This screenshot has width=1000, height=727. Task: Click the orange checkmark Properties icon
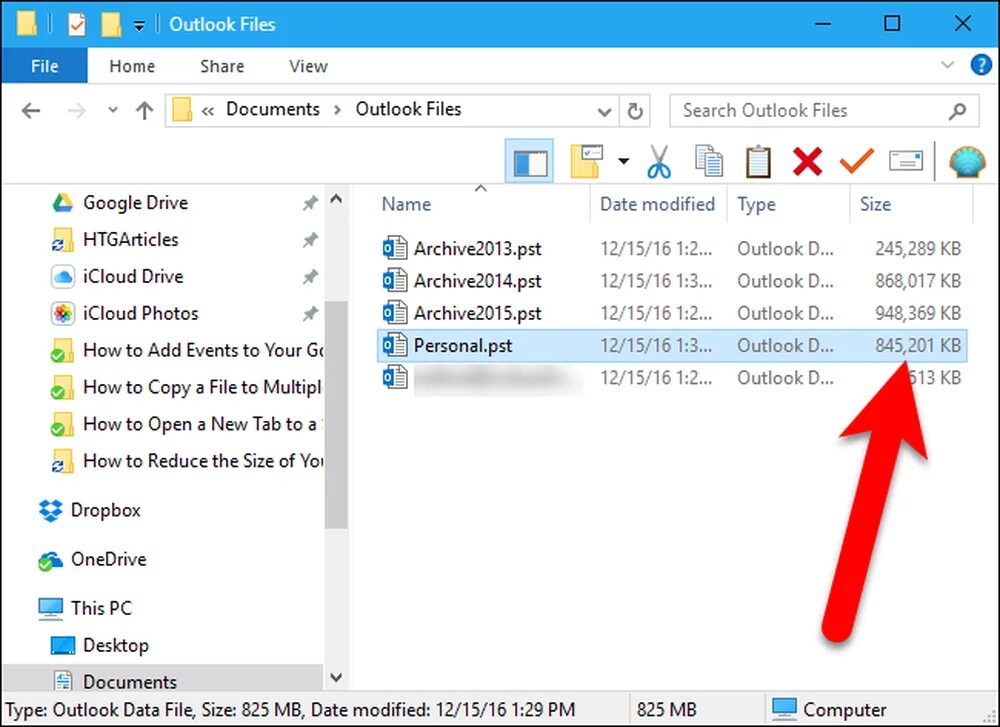857,160
